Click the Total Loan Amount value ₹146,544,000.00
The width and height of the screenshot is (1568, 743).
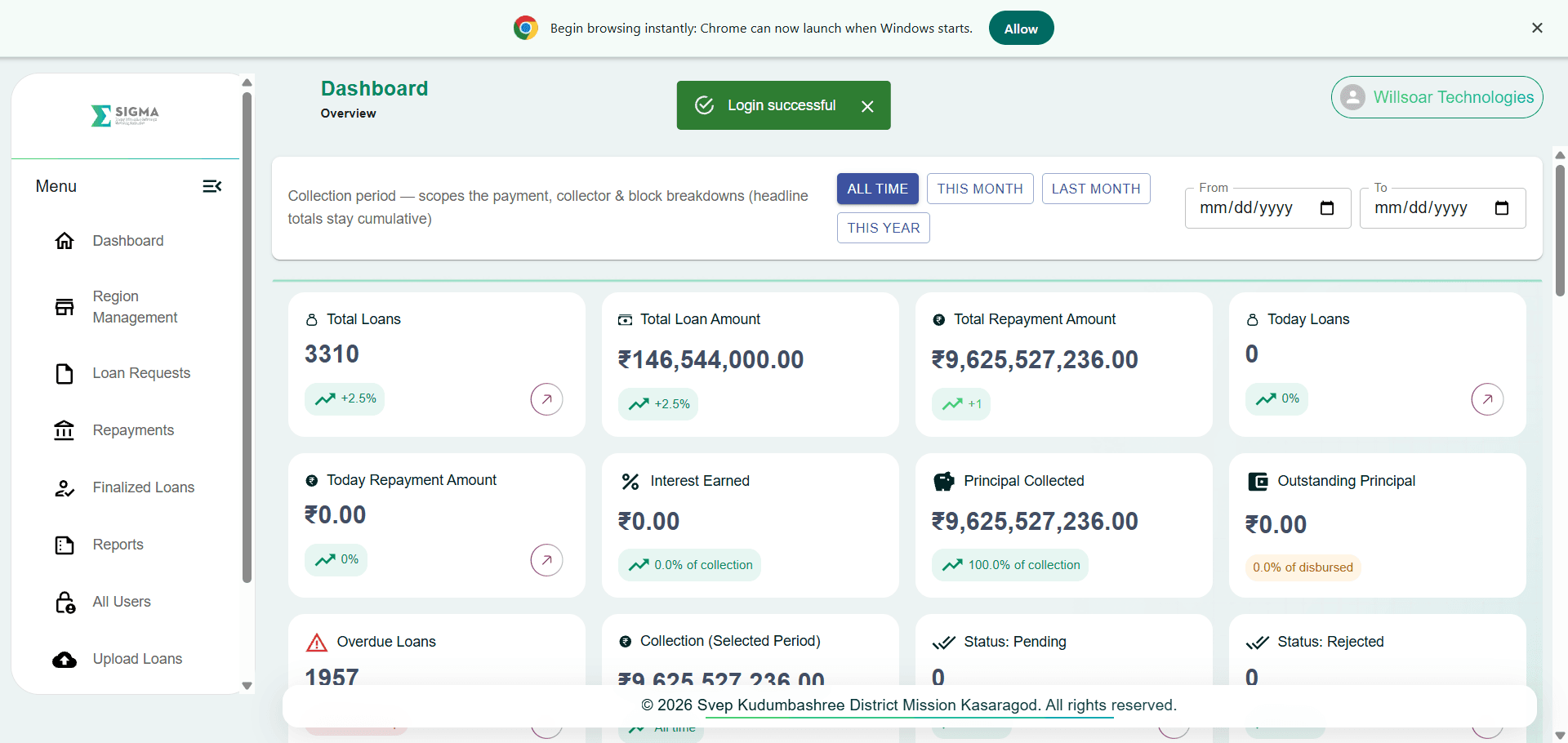(710, 360)
